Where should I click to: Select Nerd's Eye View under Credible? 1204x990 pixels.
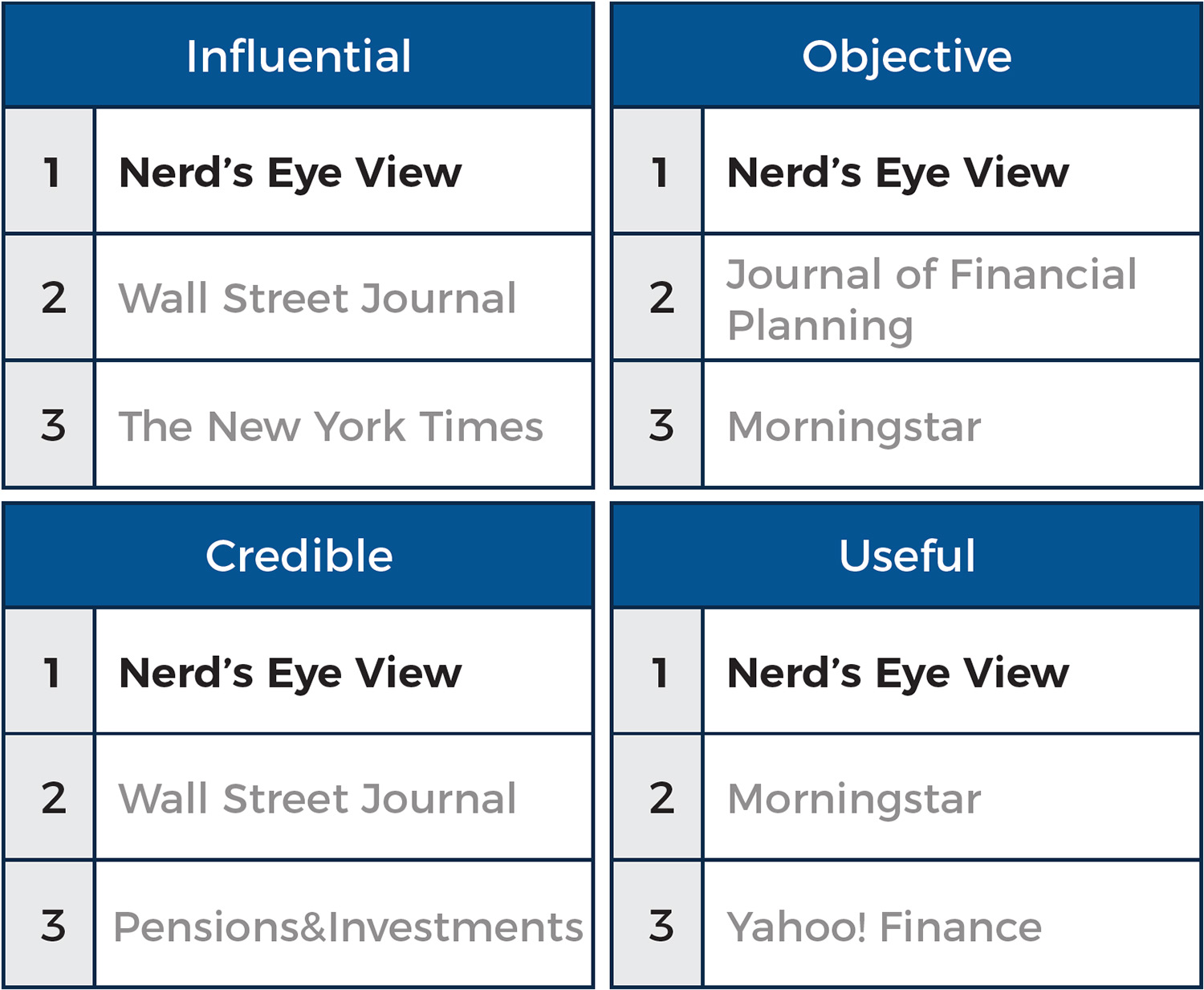pyautogui.click(x=290, y=673)
